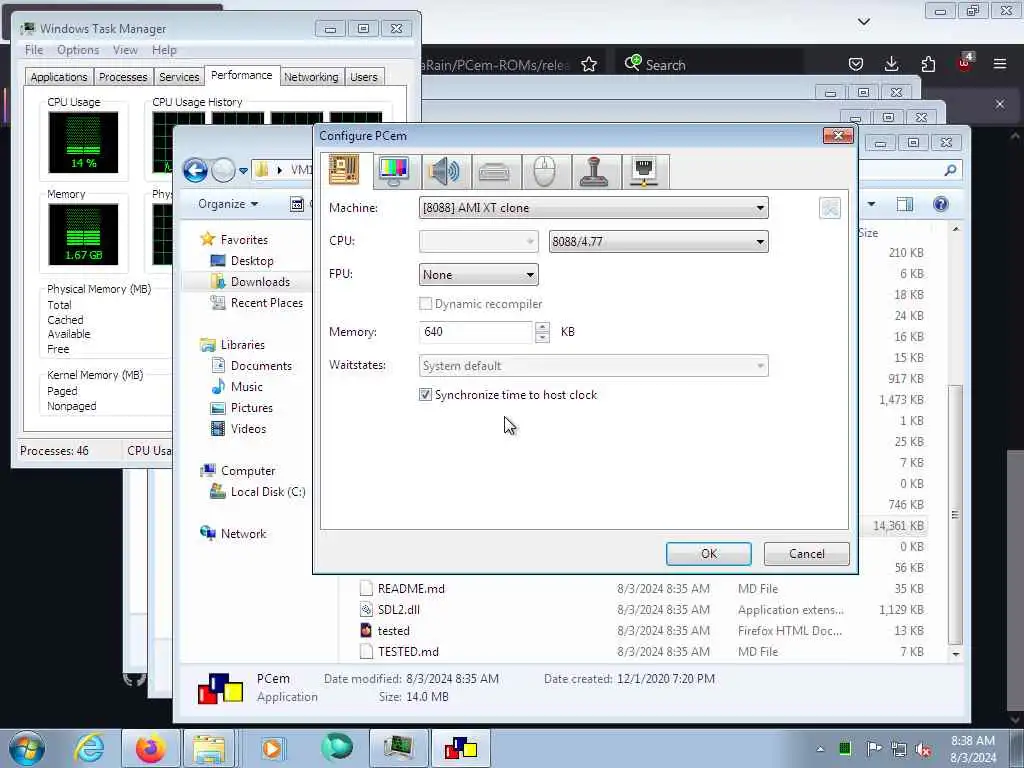The height and width of the screenshot is (768, 1024).
Task: Open the display settings tab in Configure PCem
Action: pyautogui.click(x=394, y=171)
